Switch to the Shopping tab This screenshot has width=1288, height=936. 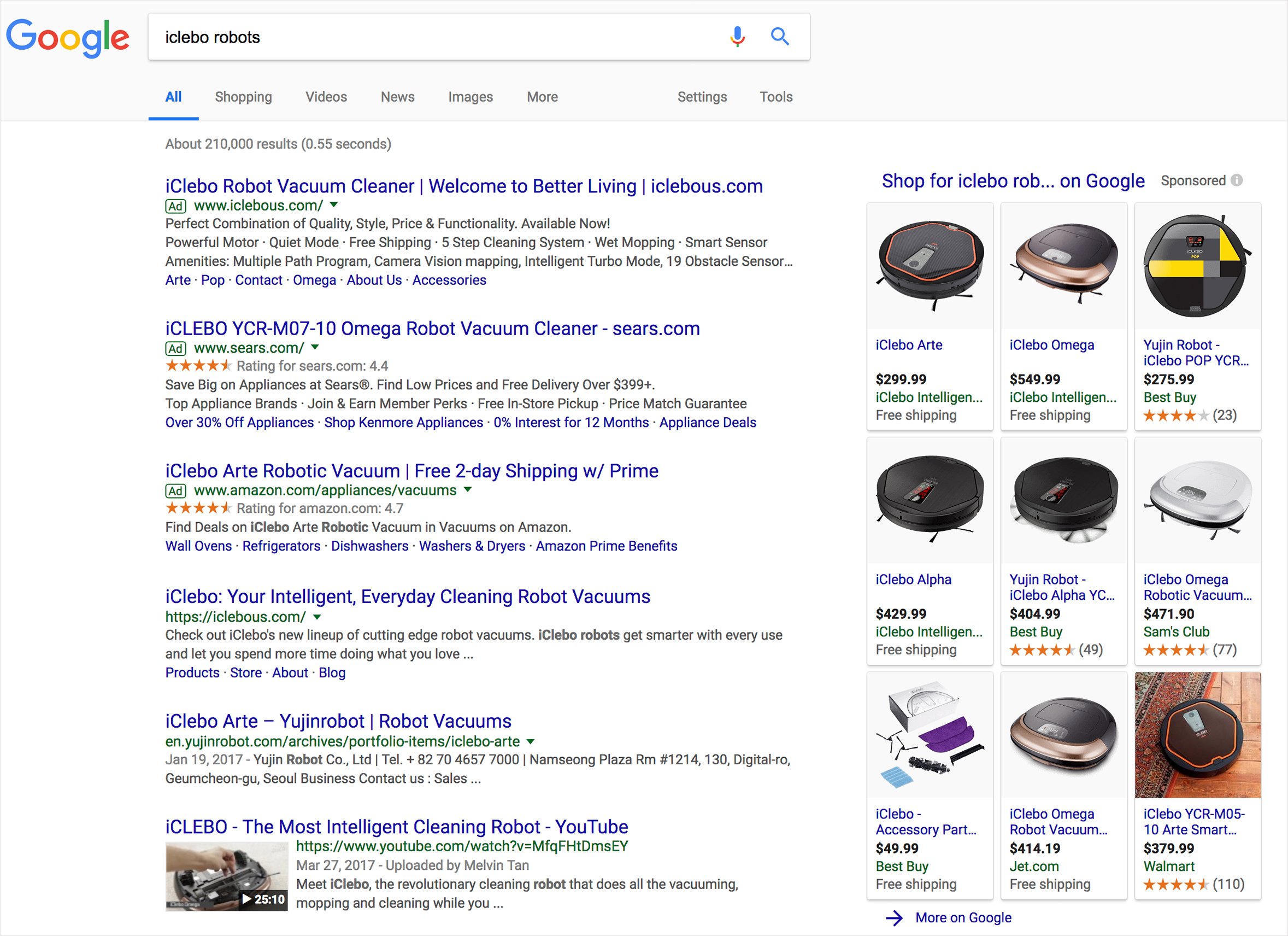click(243, 97)
